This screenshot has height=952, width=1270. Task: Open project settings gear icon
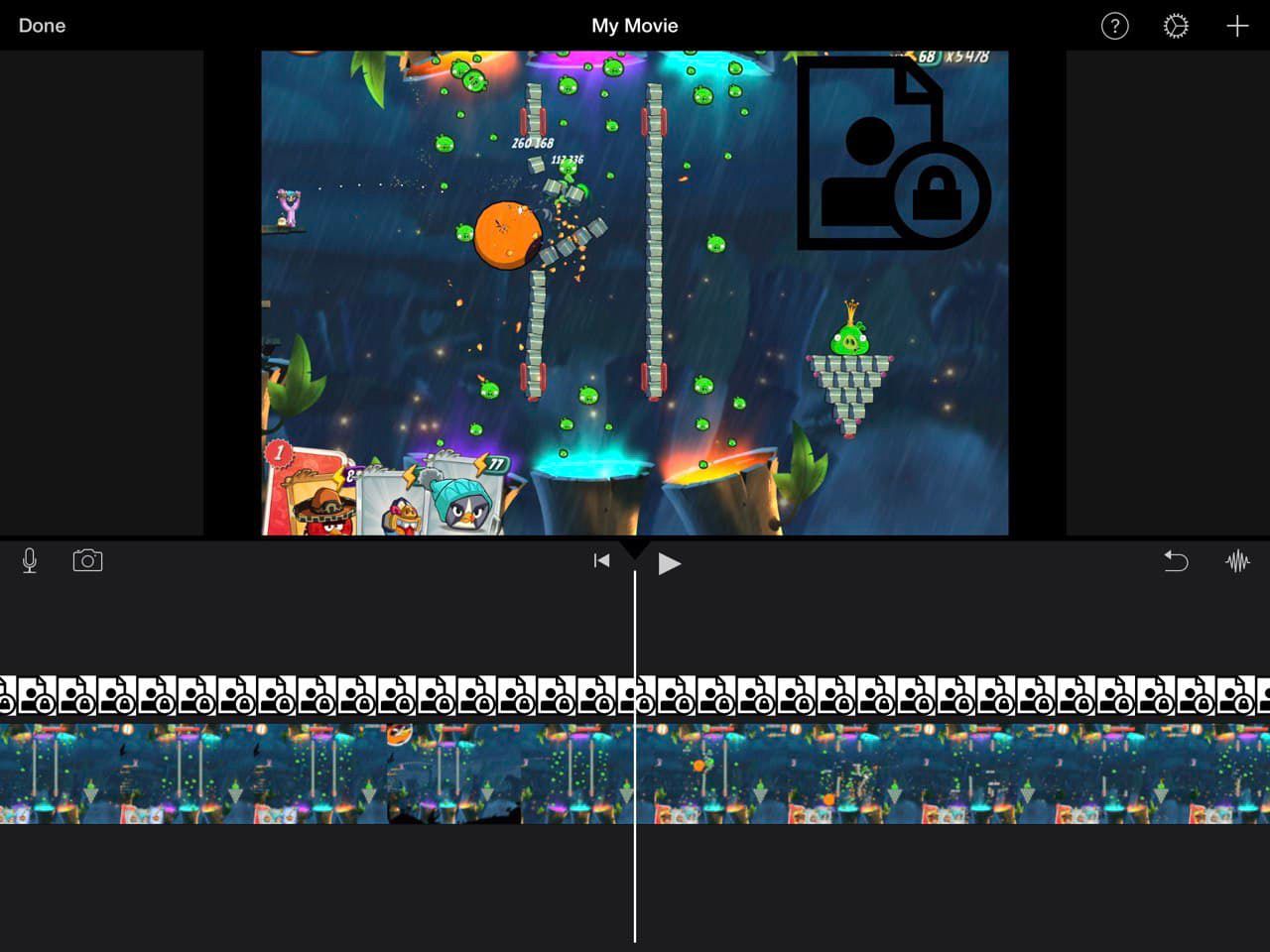pos(1176,26)
